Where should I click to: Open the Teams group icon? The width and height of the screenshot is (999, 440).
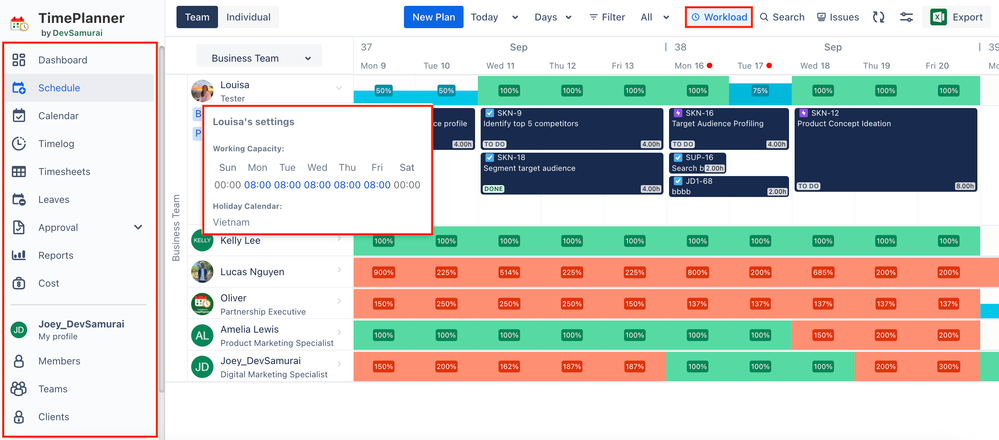(19, 389)
